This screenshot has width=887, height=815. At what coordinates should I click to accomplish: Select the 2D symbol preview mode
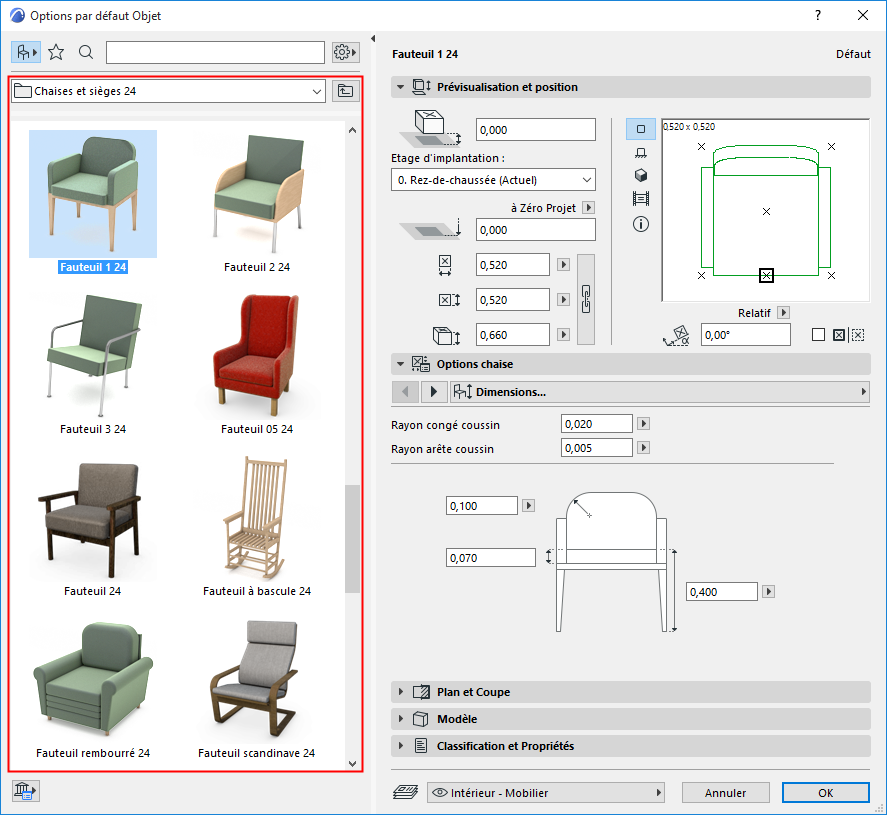(x=641, y=129)
